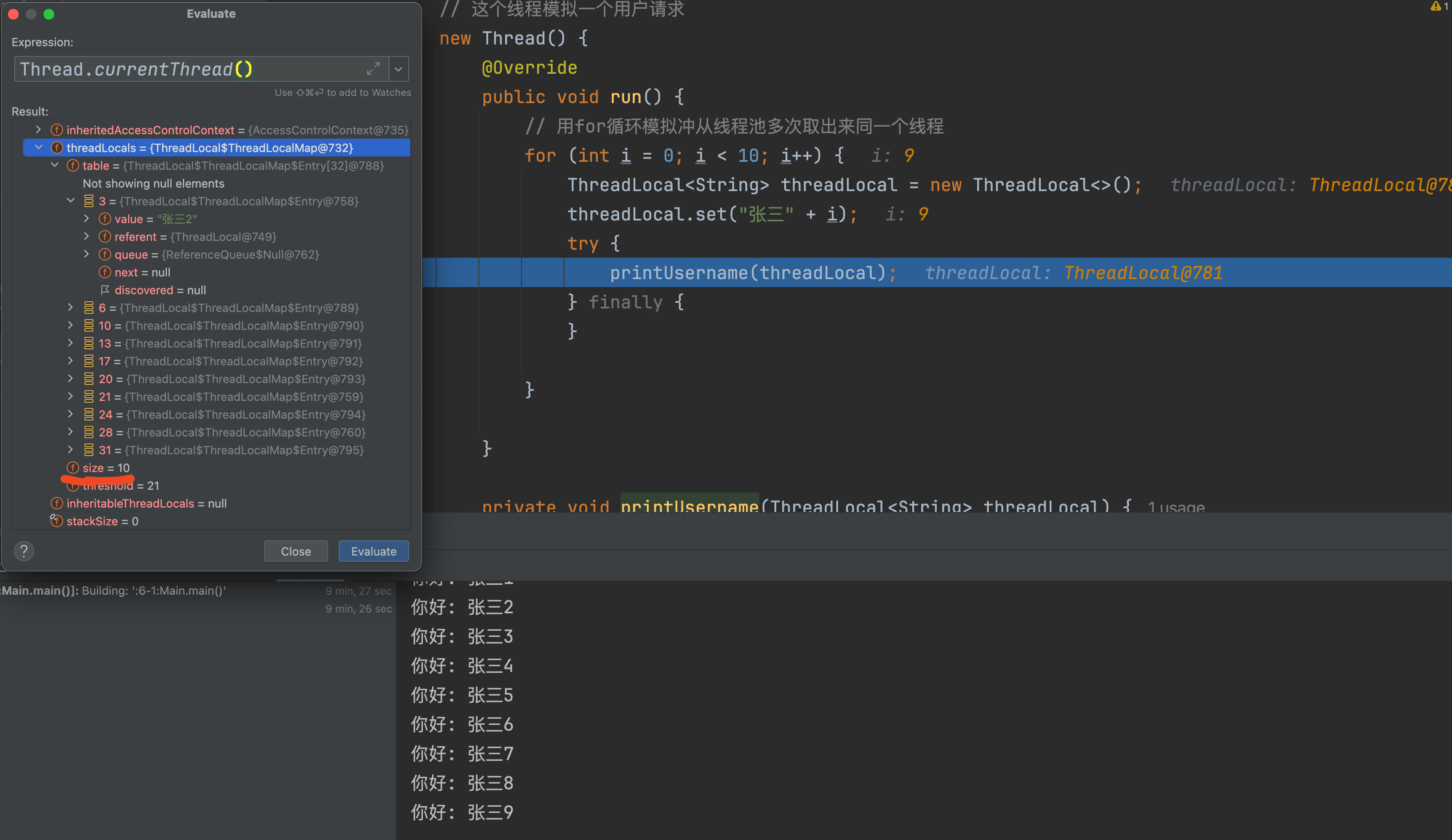The image size is (1452, 840).
Task: Expand the inheritedAccessControlContext node
Action: (39, 130)
